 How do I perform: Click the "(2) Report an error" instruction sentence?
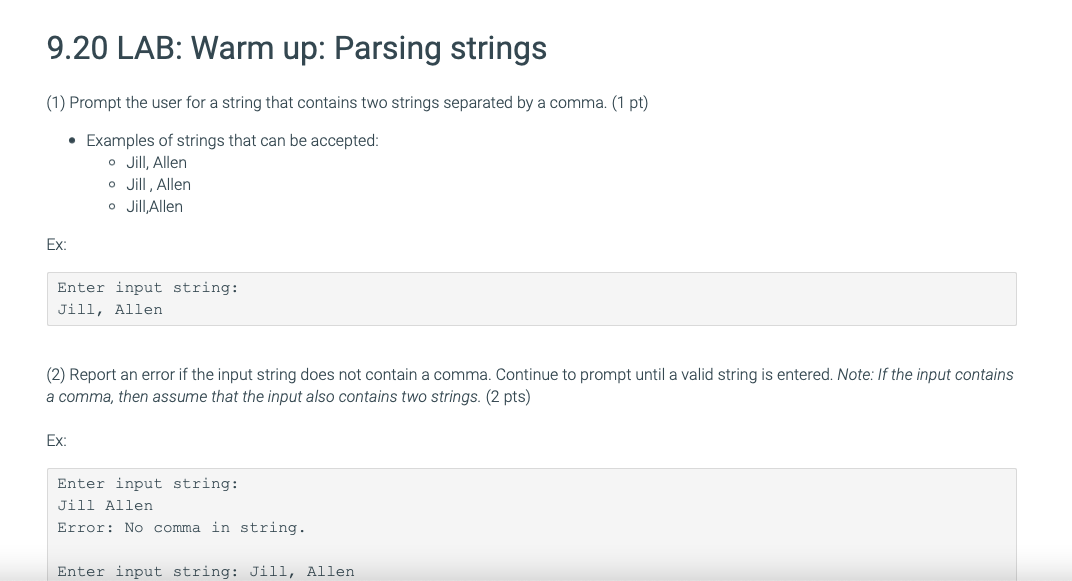click(x=440, y=375)
